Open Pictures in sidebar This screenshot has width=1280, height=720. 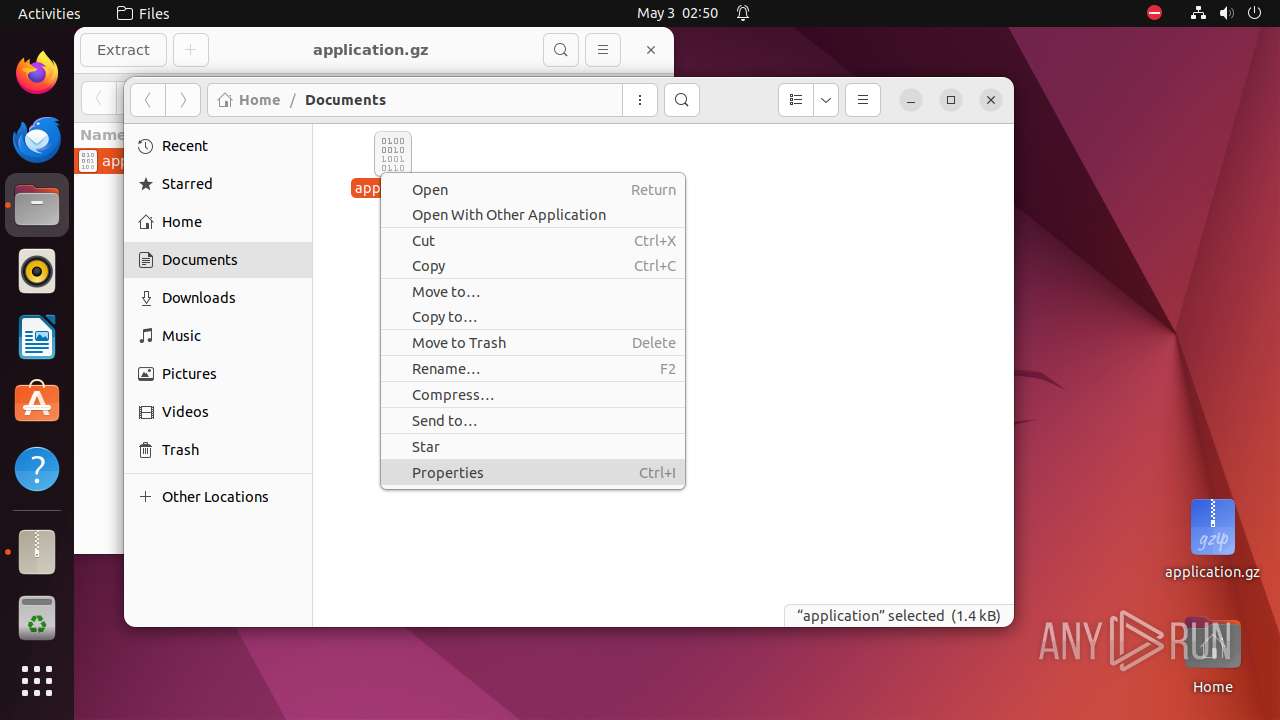[x=218, y=374]
